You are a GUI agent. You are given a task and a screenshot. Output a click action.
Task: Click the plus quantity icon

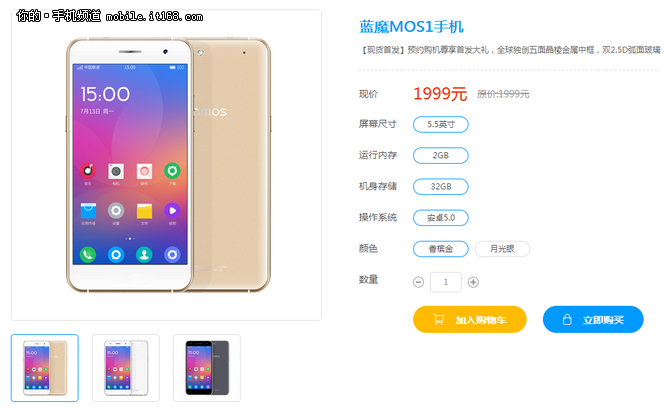(x=473, y=282)
